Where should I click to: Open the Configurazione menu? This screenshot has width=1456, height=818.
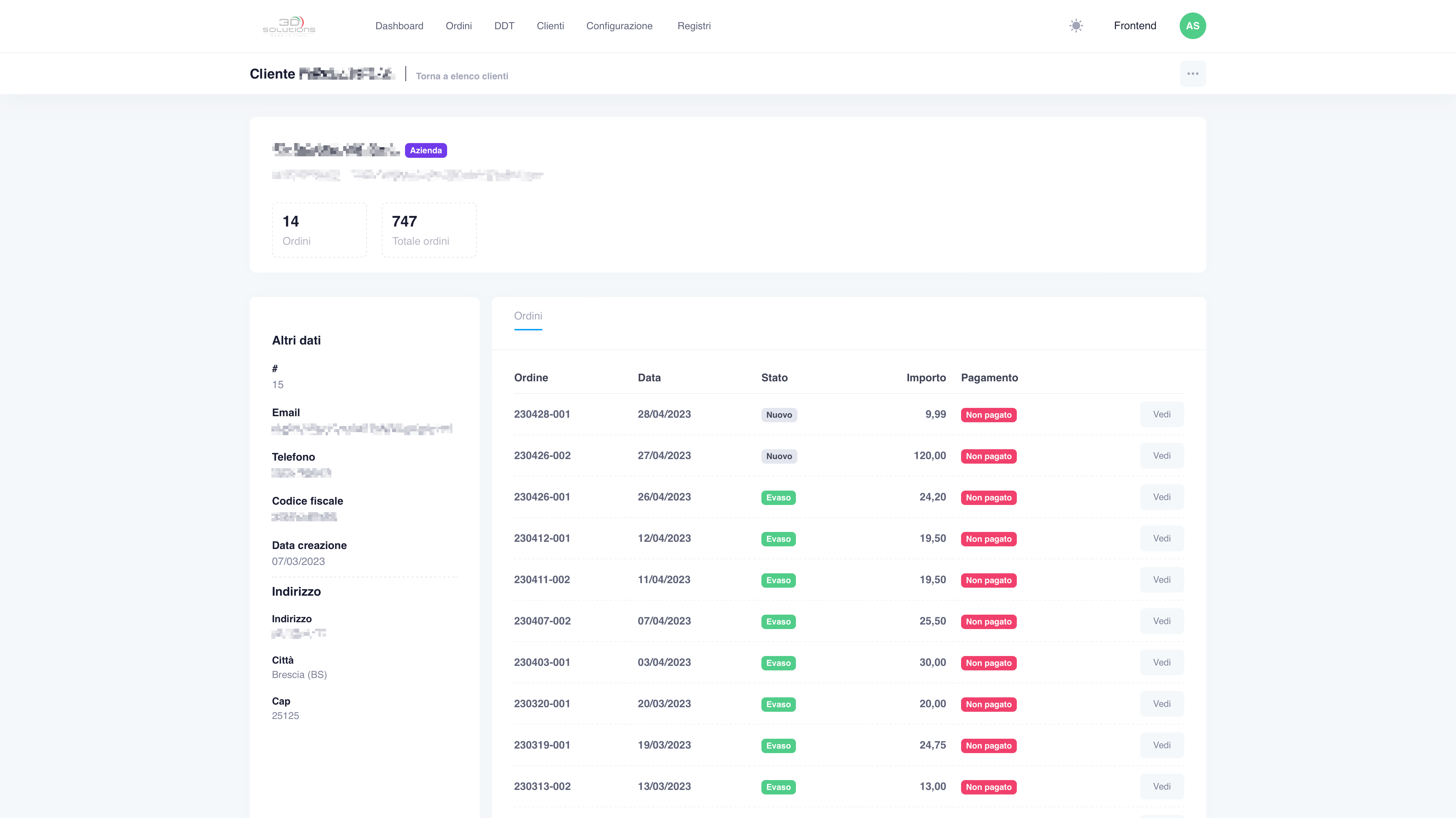click(619, 26)
